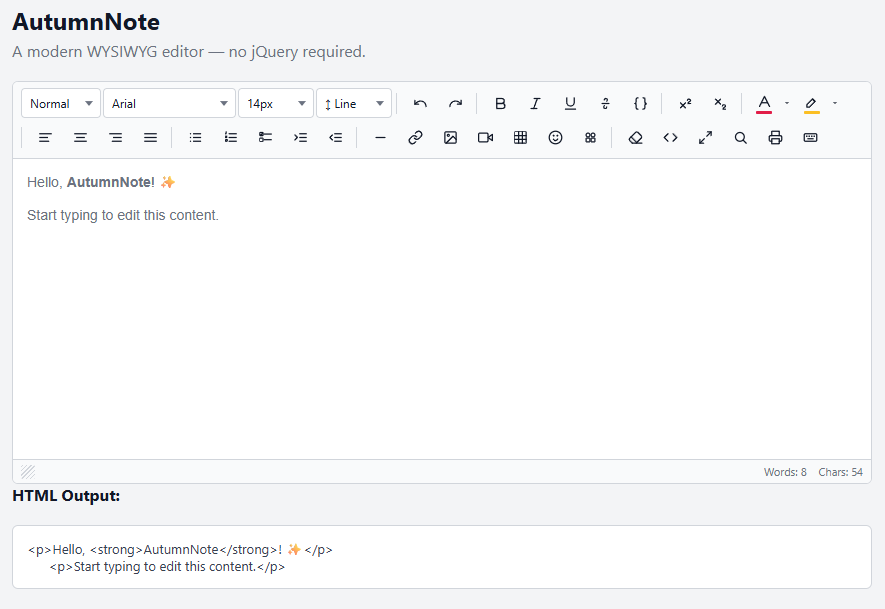This screenshot has height=609, width=885.
Task: Open highlight color picker arrow
Action: coord(835,104)
